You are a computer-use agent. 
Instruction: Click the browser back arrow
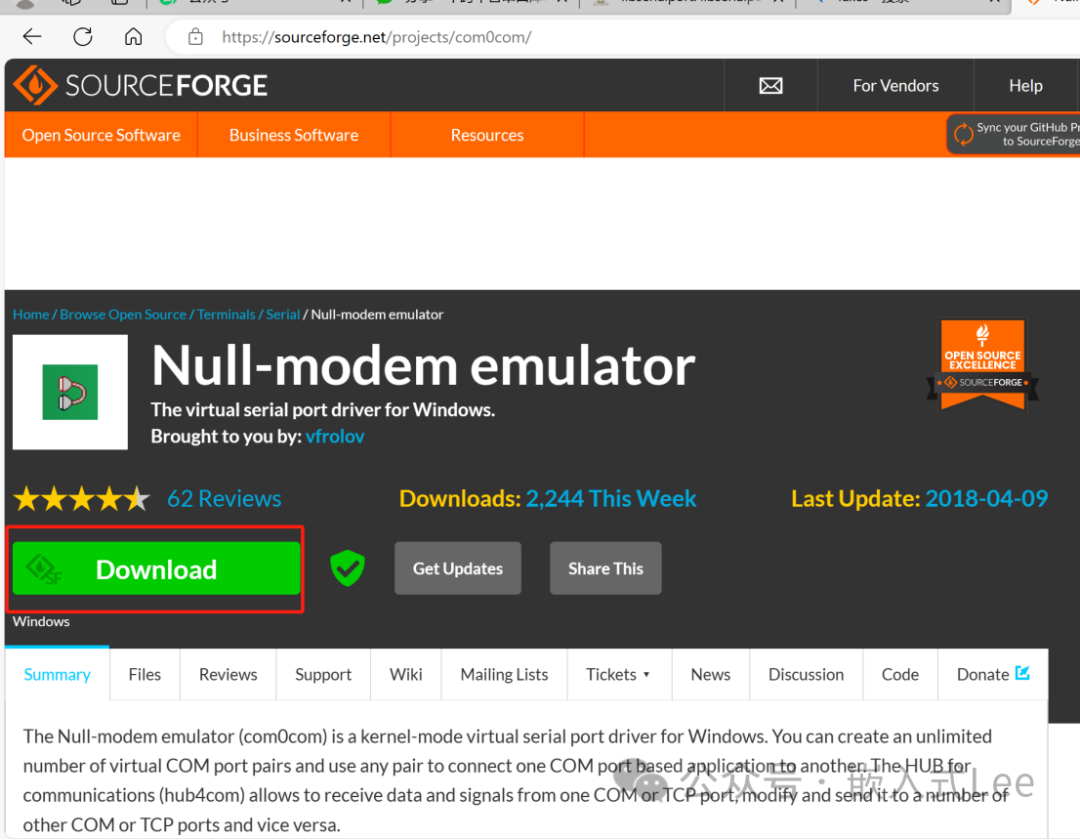pos(32,37)
